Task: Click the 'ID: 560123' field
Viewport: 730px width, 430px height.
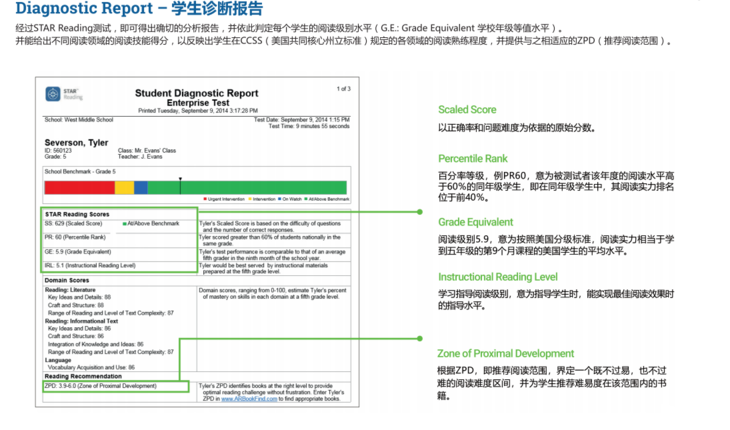Action: pyautogui.click(x=58, y=151)
